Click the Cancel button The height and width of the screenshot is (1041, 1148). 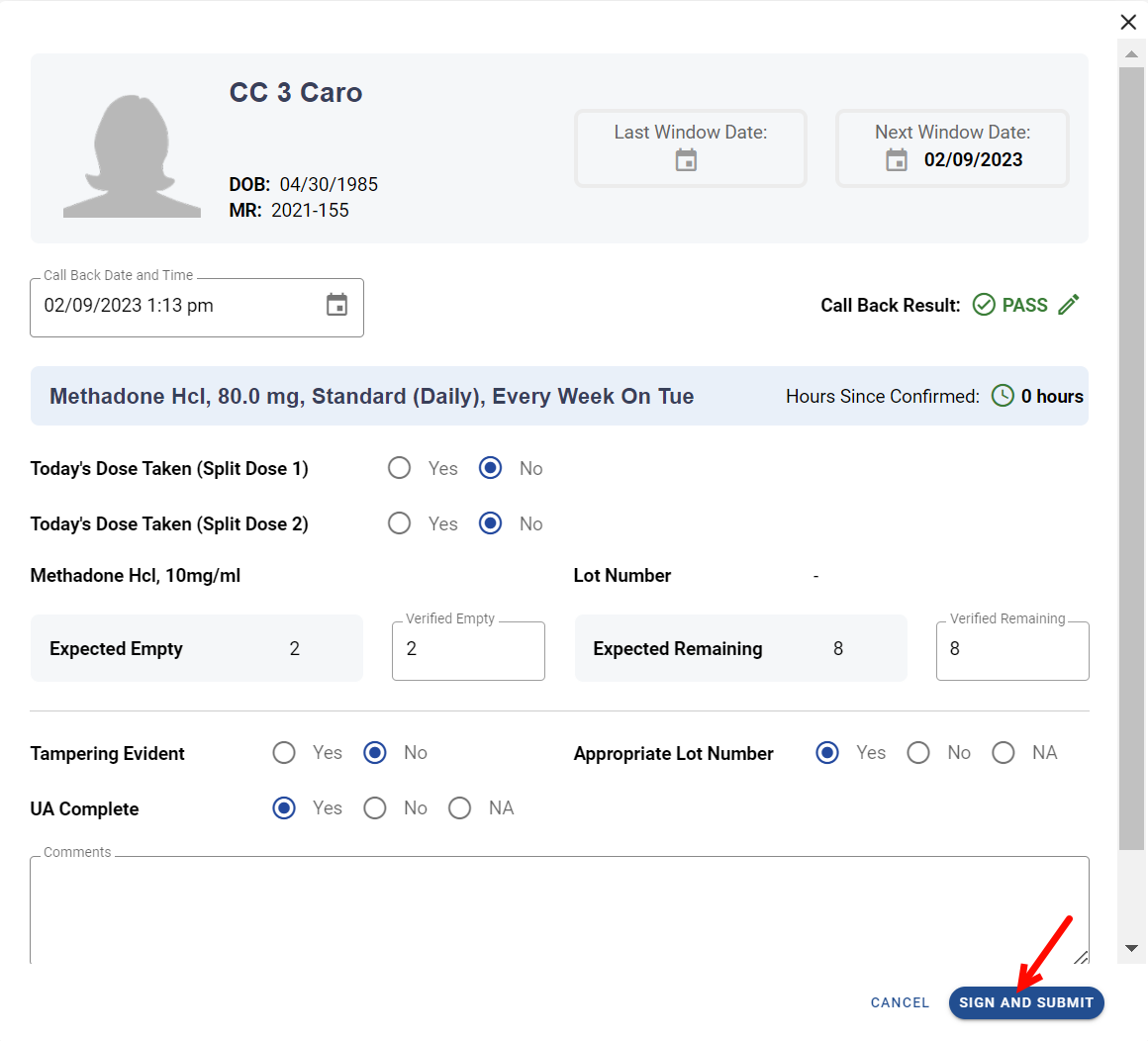click(x=900, y=1002)
